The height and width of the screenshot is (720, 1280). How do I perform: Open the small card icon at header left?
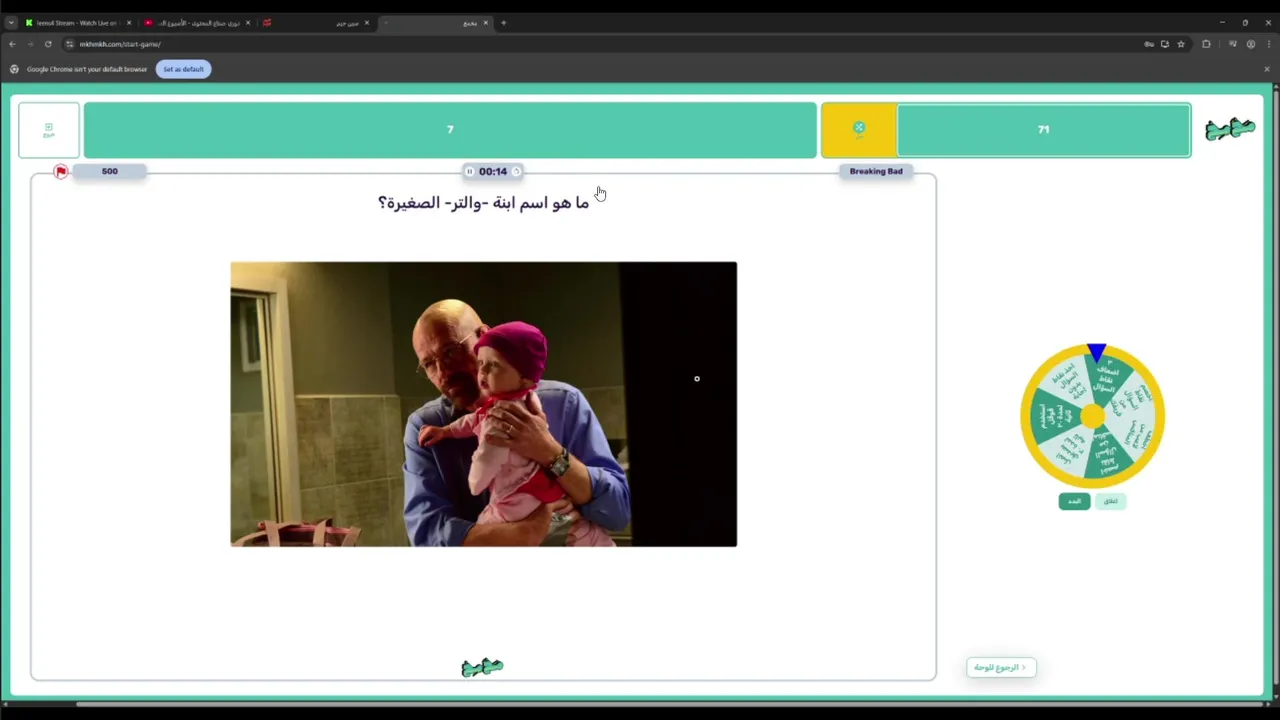49,130
